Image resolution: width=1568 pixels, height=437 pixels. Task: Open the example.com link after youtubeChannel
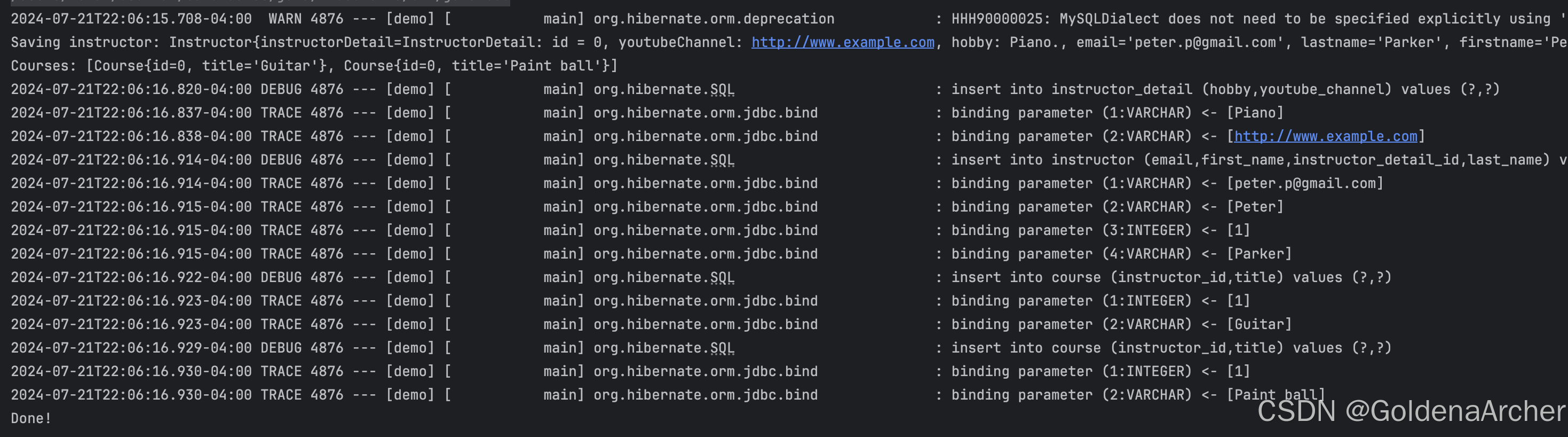point(842,42)
